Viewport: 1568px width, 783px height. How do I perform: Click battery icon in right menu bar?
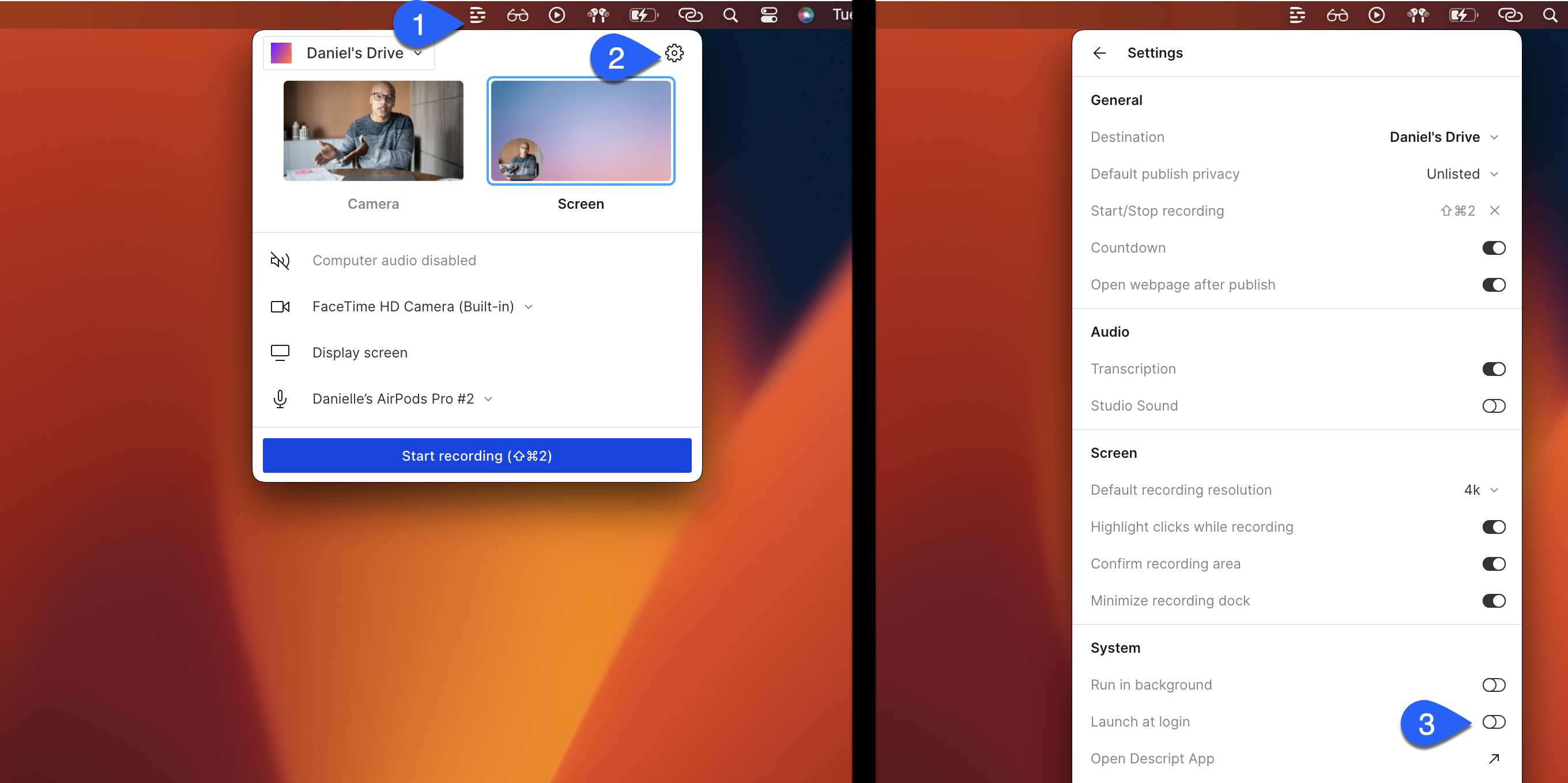(x=1463, y=14)
